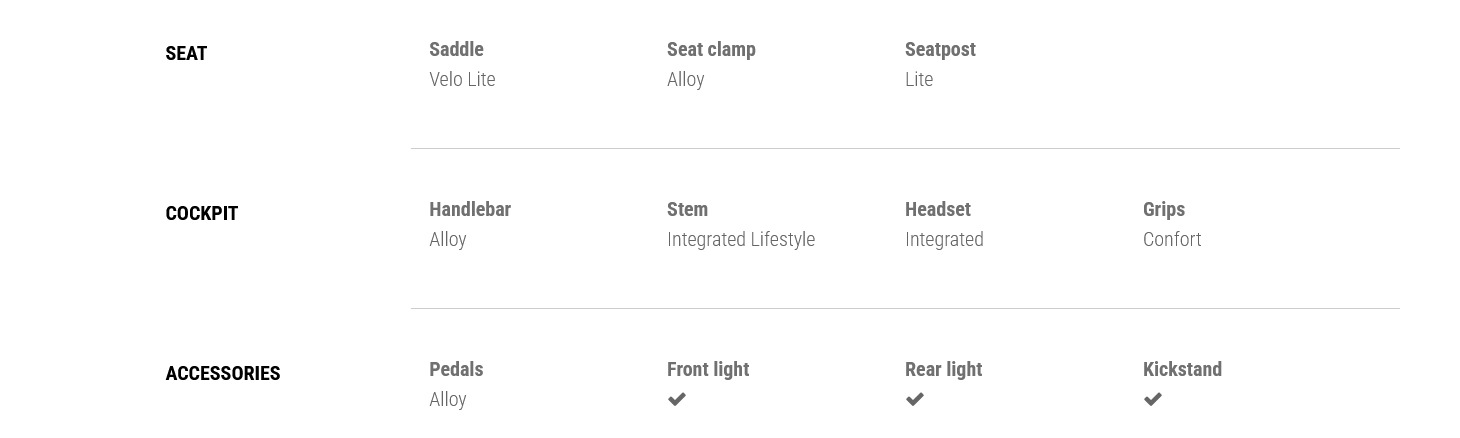Screen dimensions: 1460x438
Task: Click the Front light label
Action: point(708,369)
